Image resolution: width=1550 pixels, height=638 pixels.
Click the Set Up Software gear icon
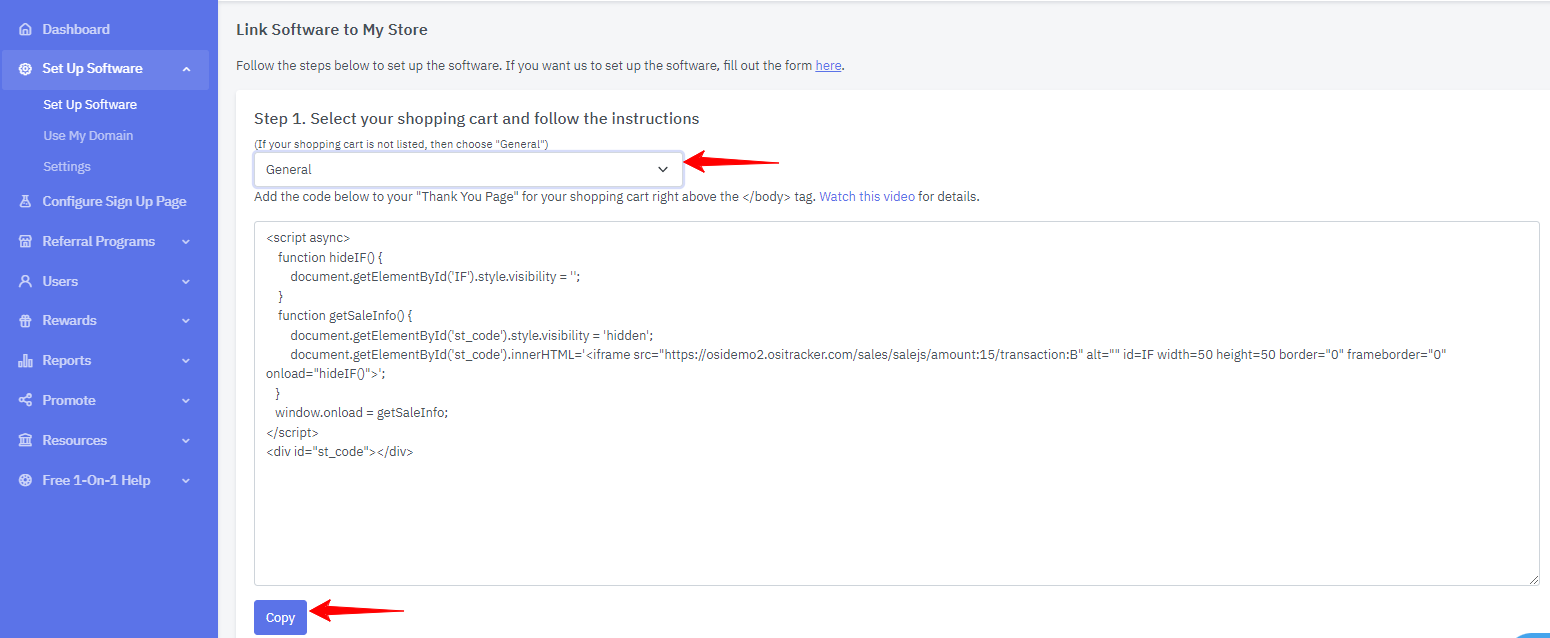25,69
